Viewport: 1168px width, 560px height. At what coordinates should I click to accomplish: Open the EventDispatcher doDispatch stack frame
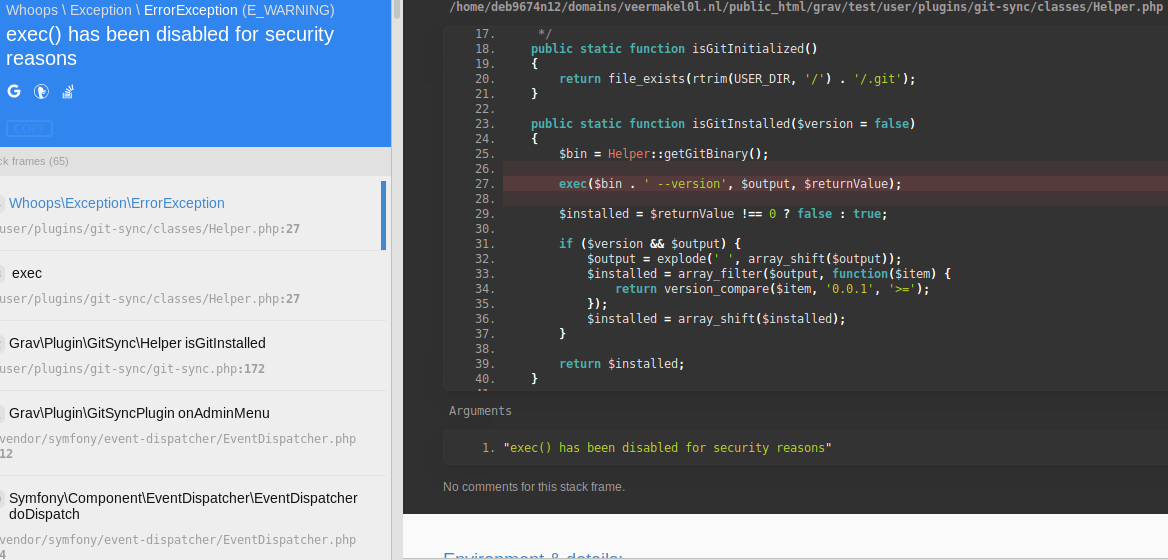tap(193, 518)
